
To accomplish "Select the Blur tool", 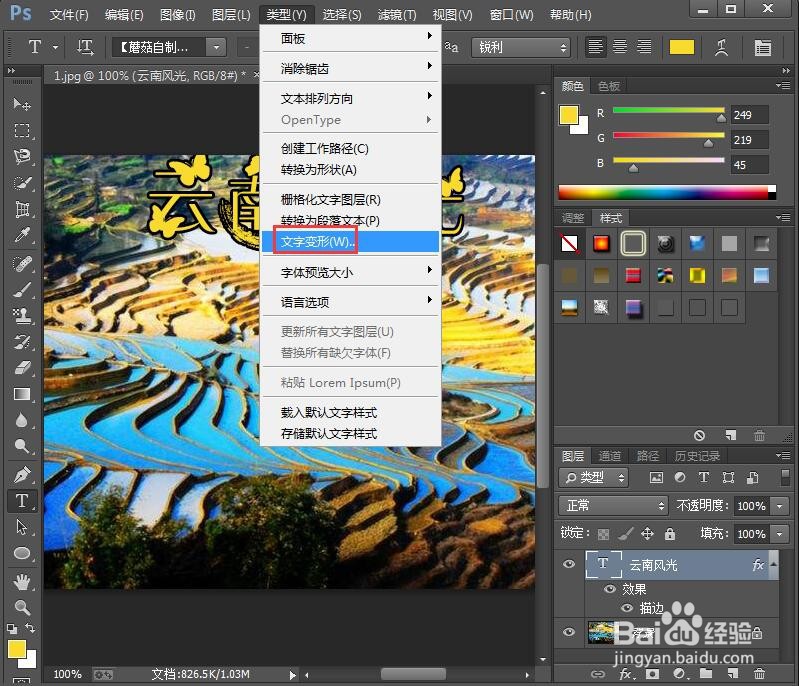I will click(x=21, y=420).
